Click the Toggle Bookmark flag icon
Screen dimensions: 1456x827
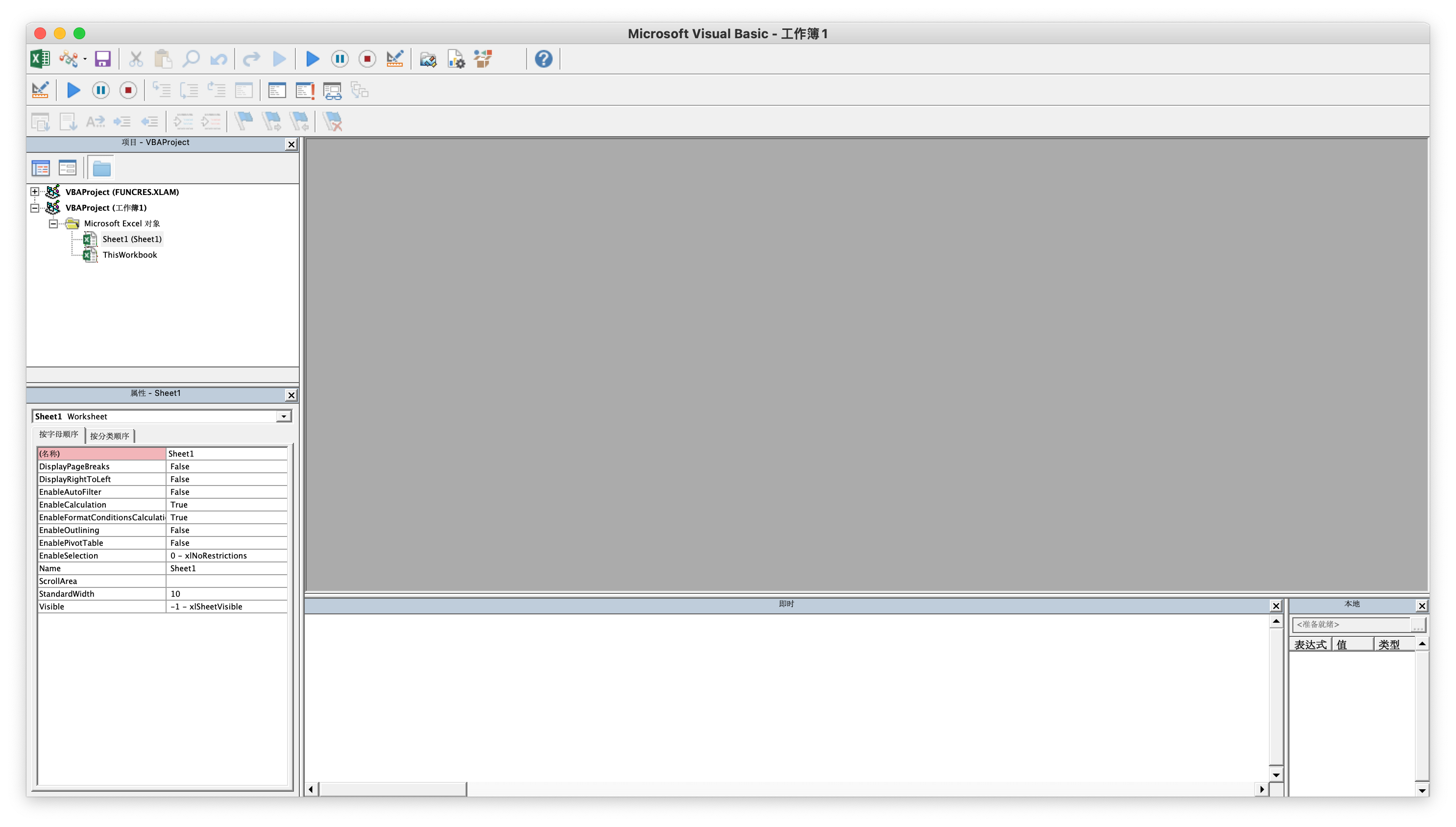point(244,122)
